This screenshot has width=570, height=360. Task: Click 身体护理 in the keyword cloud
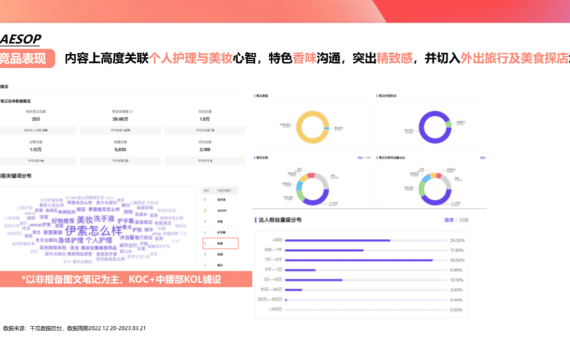[71, 240]
